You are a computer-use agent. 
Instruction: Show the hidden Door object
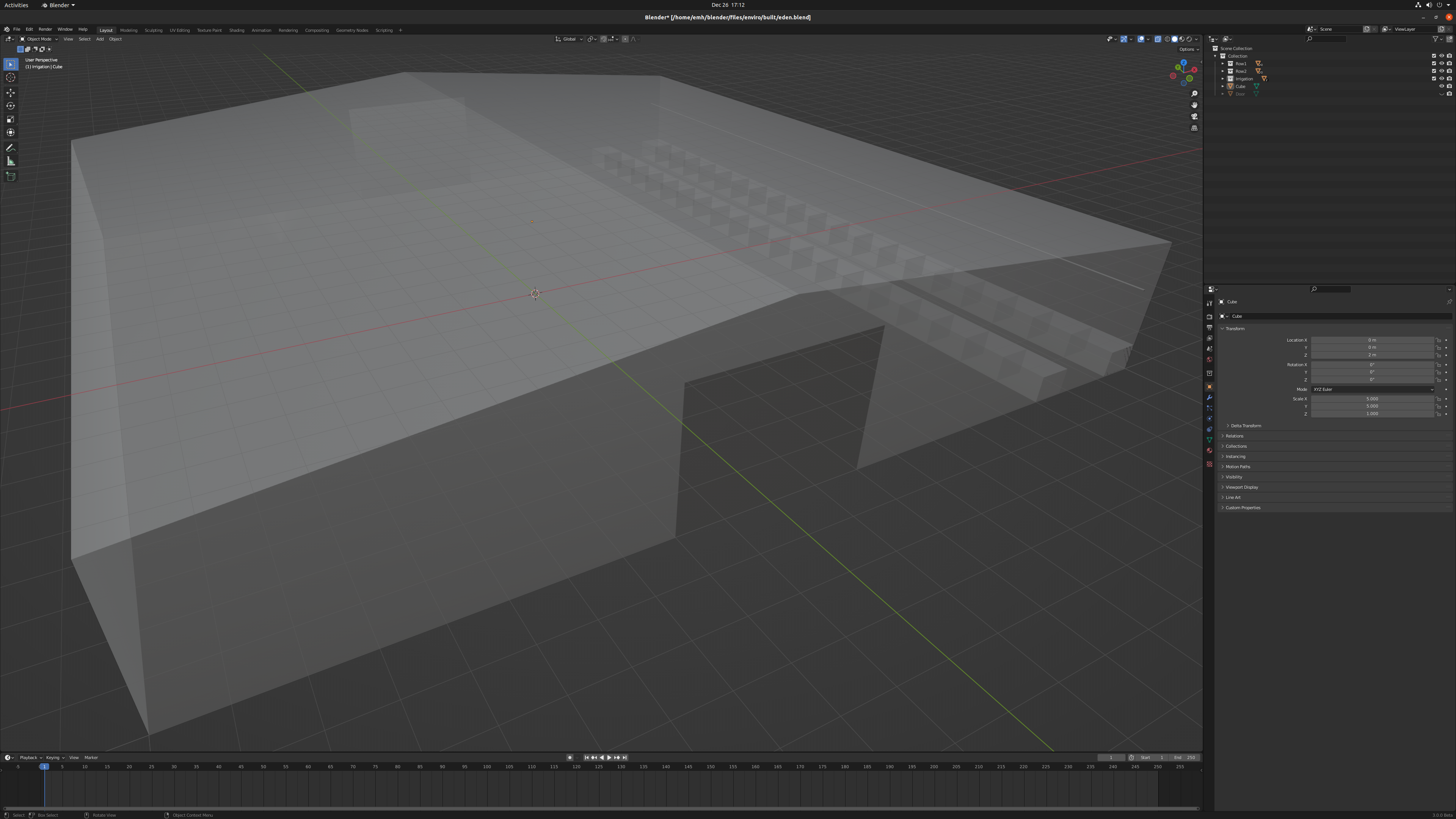click(x=1441, y=94)
